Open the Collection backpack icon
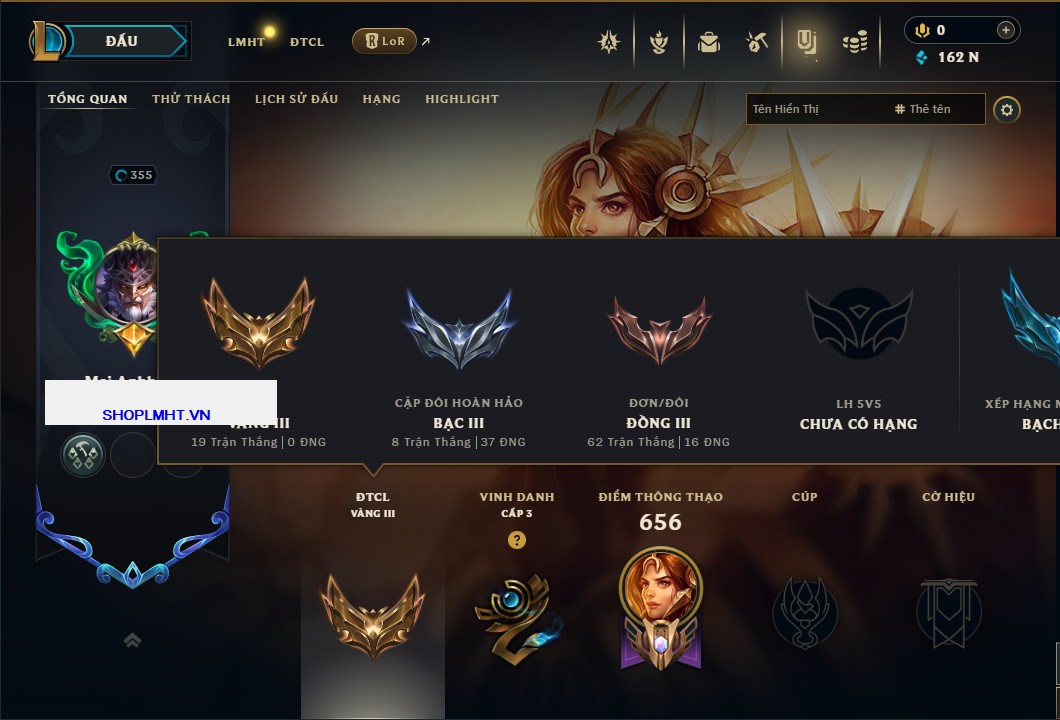The width and height of the screenshot is (1060, 720). (708, 42)
